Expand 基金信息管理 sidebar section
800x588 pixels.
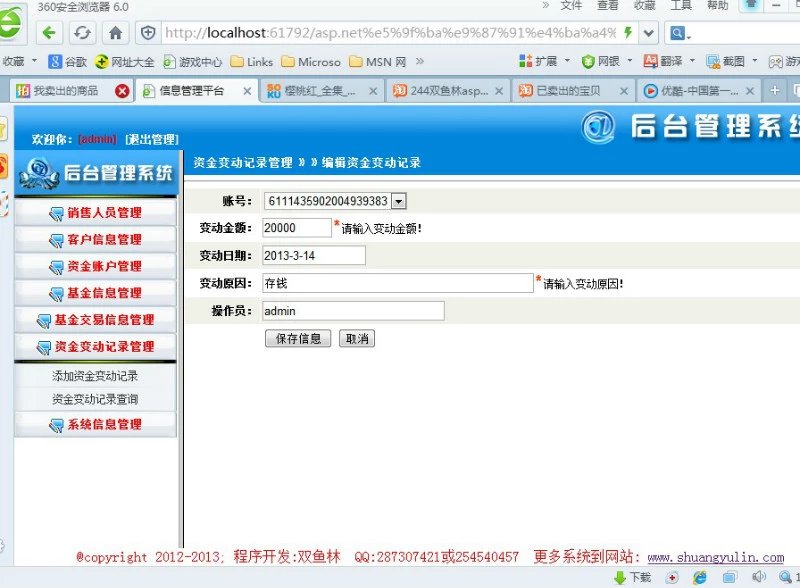(x=95, y=293)
